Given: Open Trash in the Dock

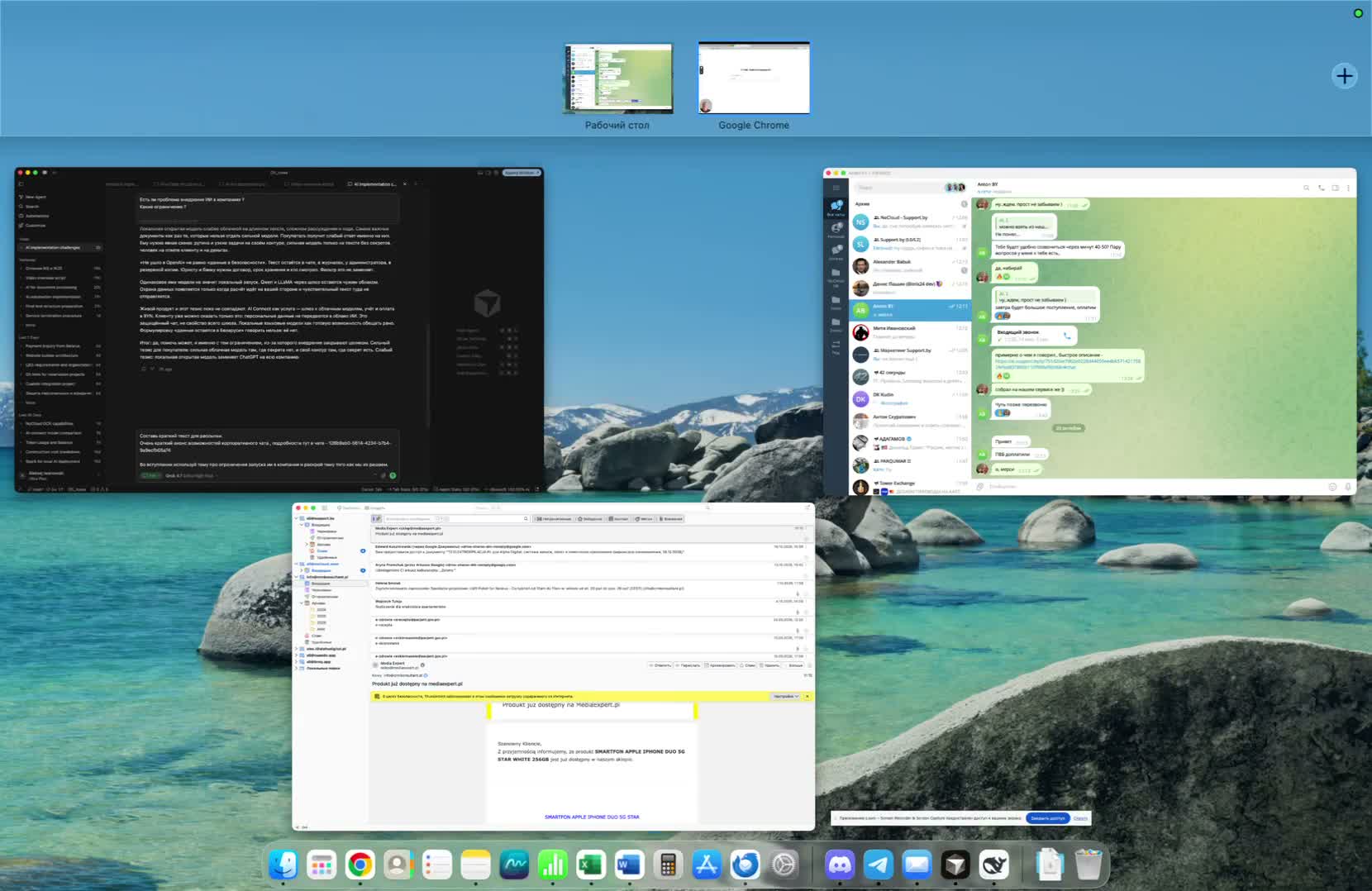Looking at the screenshot, I should pos(1089,865).
